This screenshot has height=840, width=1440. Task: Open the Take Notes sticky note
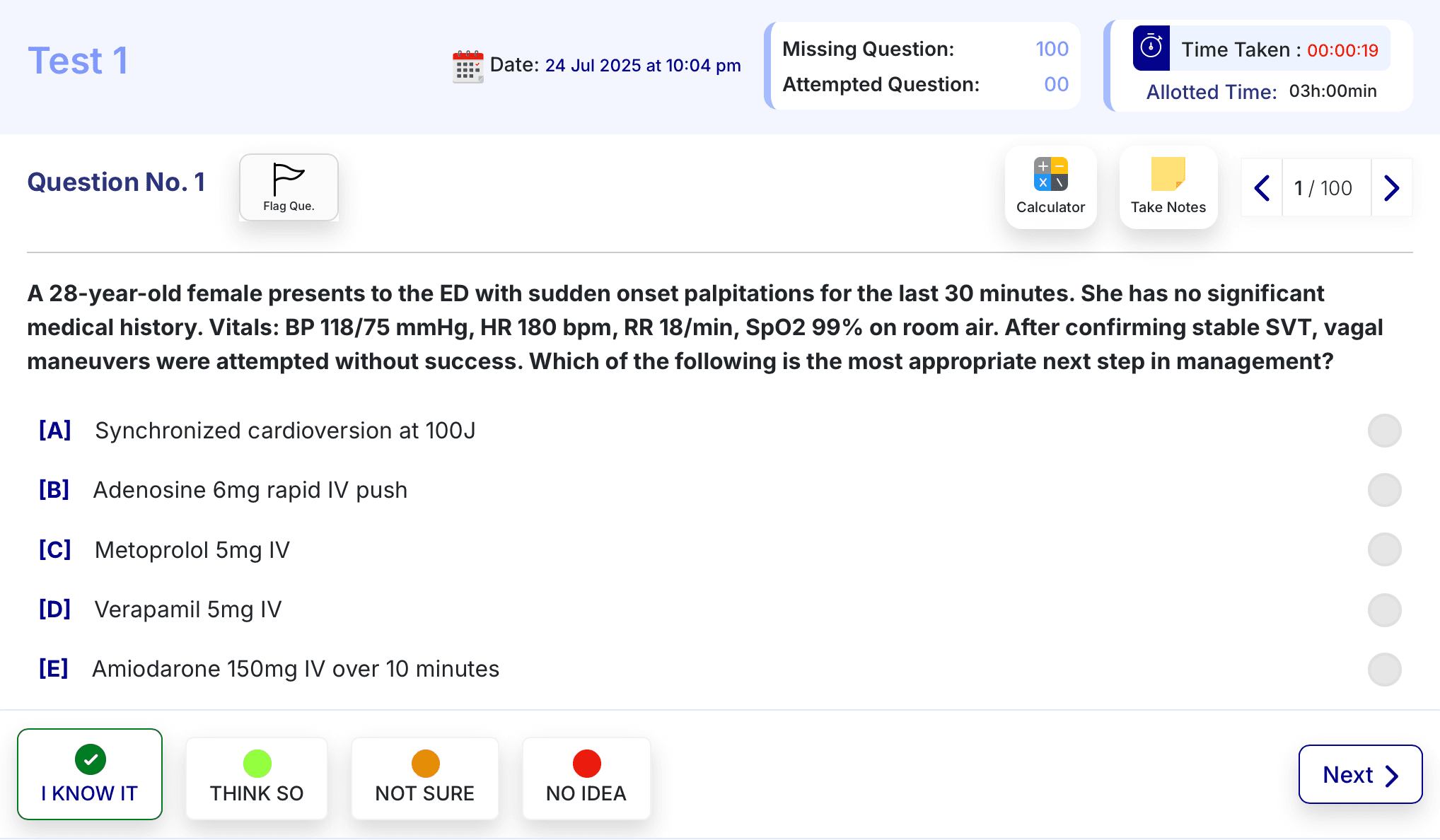[1168, 187]
